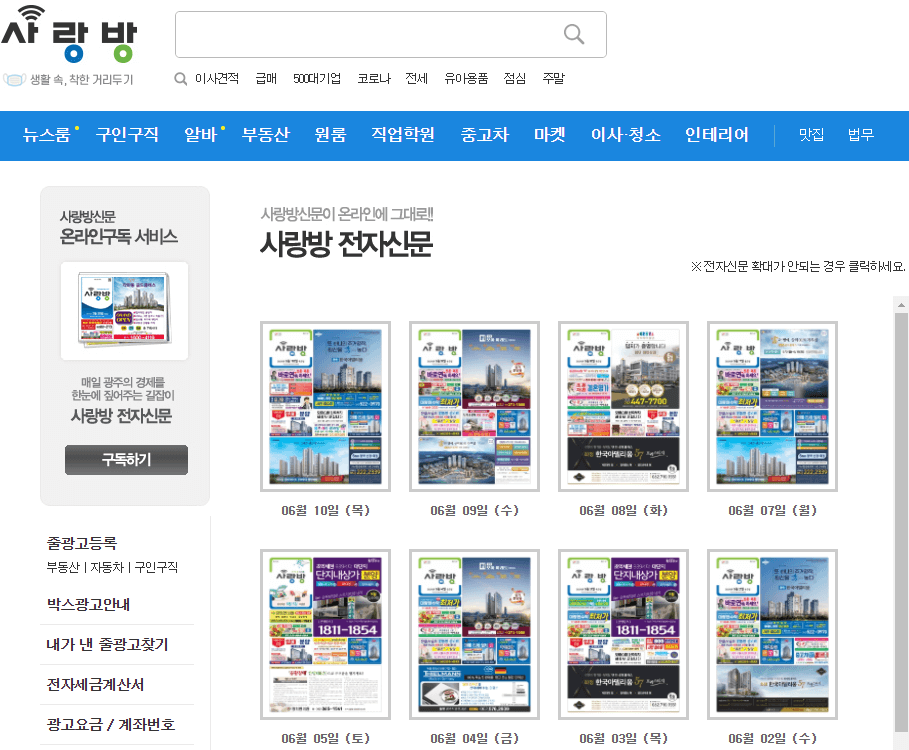This screenshot has width=909, height=750.
Task: Open the 중고차 section
Action: point(485,135)
